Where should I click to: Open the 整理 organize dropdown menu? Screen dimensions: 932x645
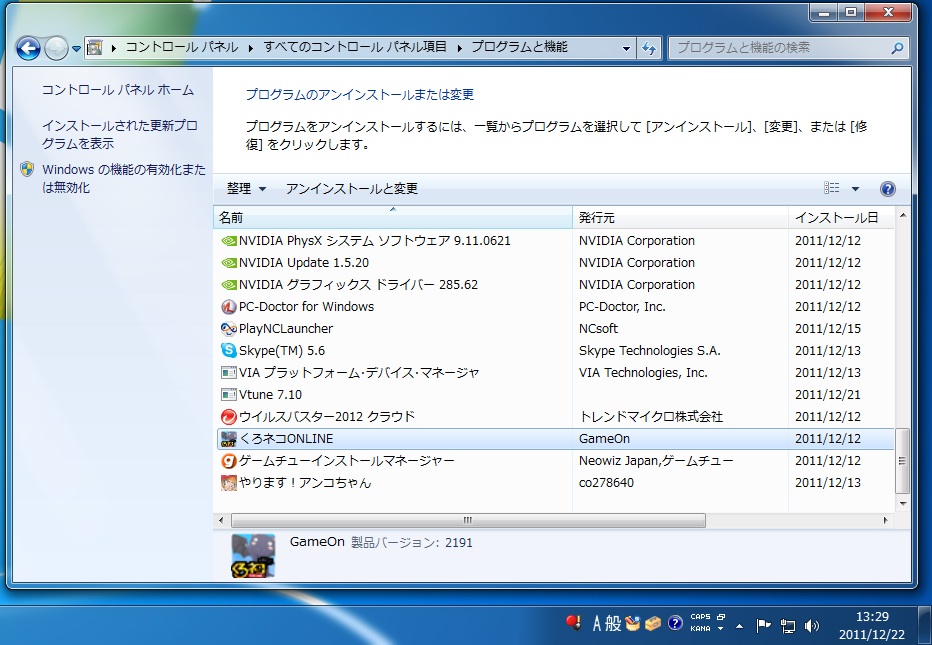(246, 189)
